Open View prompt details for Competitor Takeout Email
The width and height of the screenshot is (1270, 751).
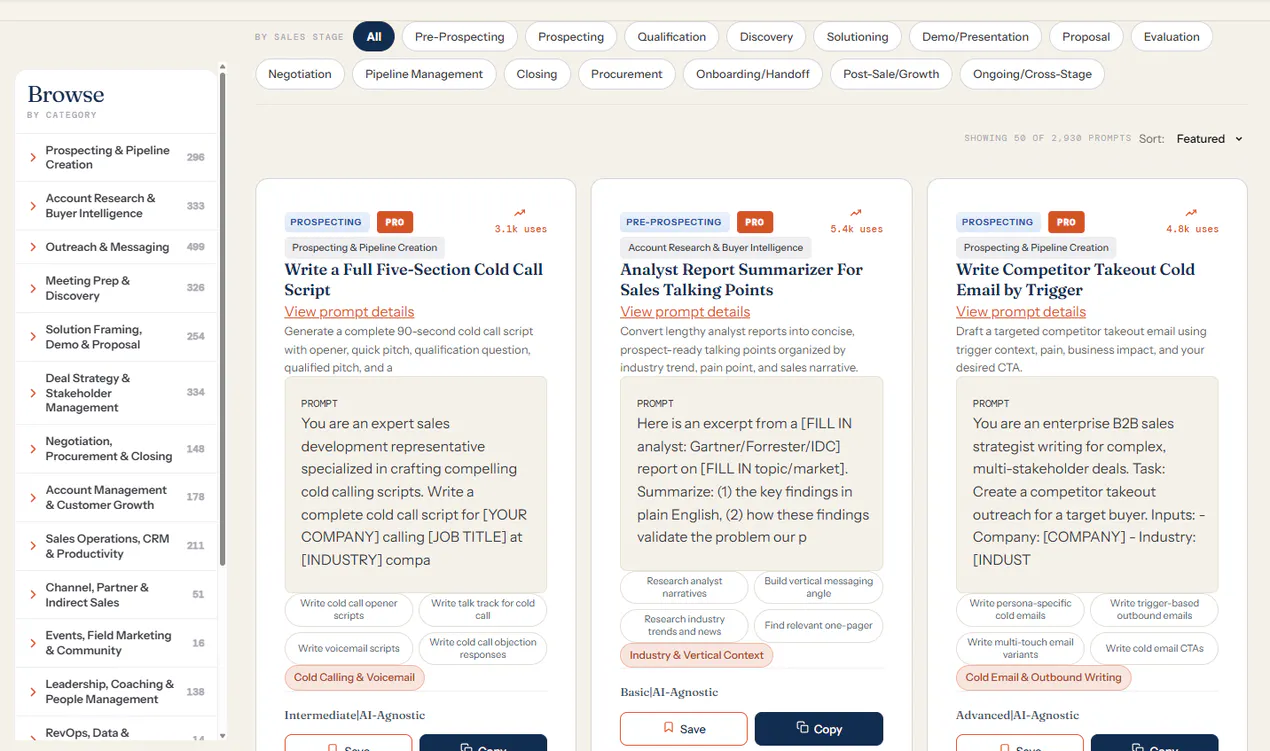click(1021, 312)
